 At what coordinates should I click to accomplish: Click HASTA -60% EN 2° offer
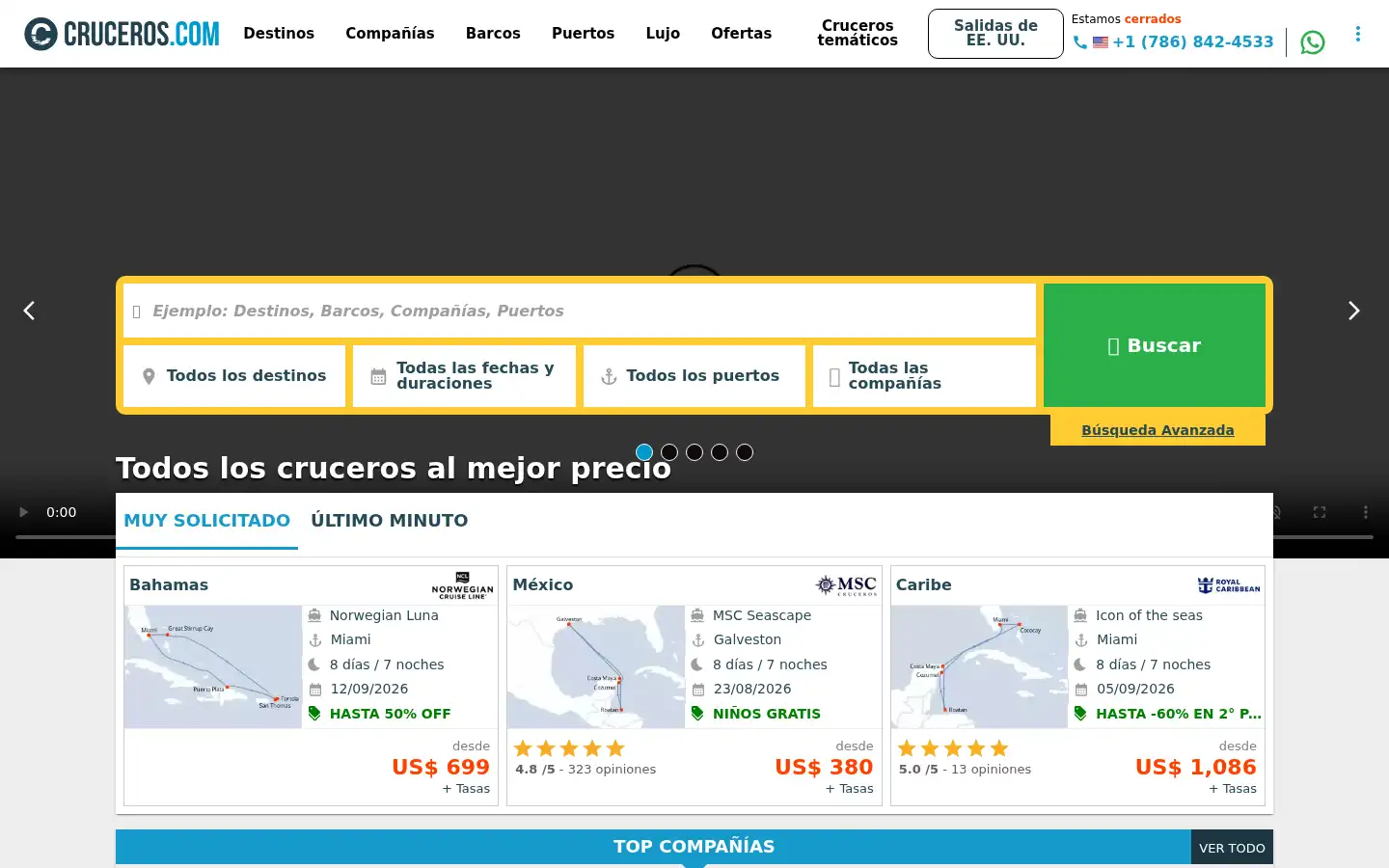(x=1179, y=714)
